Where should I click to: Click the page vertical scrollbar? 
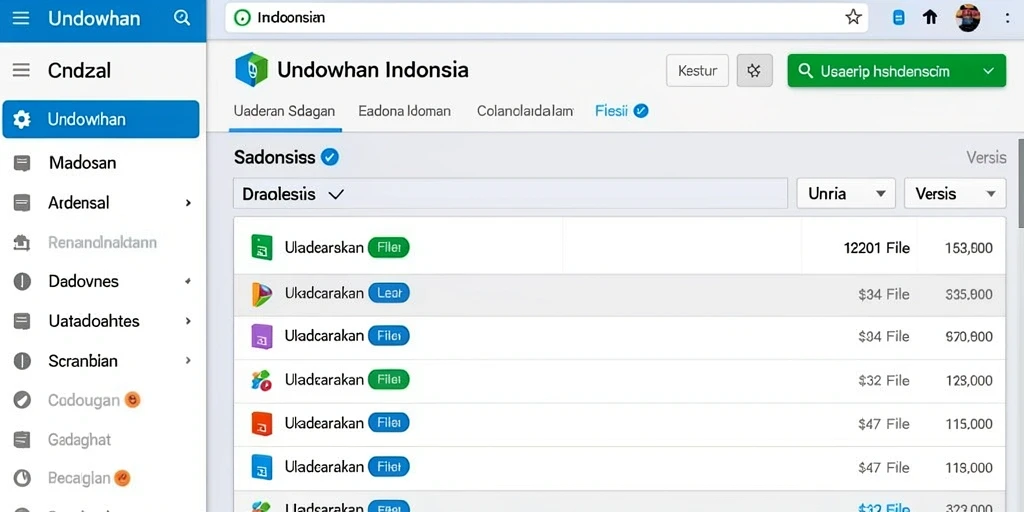coord(1021,183)
